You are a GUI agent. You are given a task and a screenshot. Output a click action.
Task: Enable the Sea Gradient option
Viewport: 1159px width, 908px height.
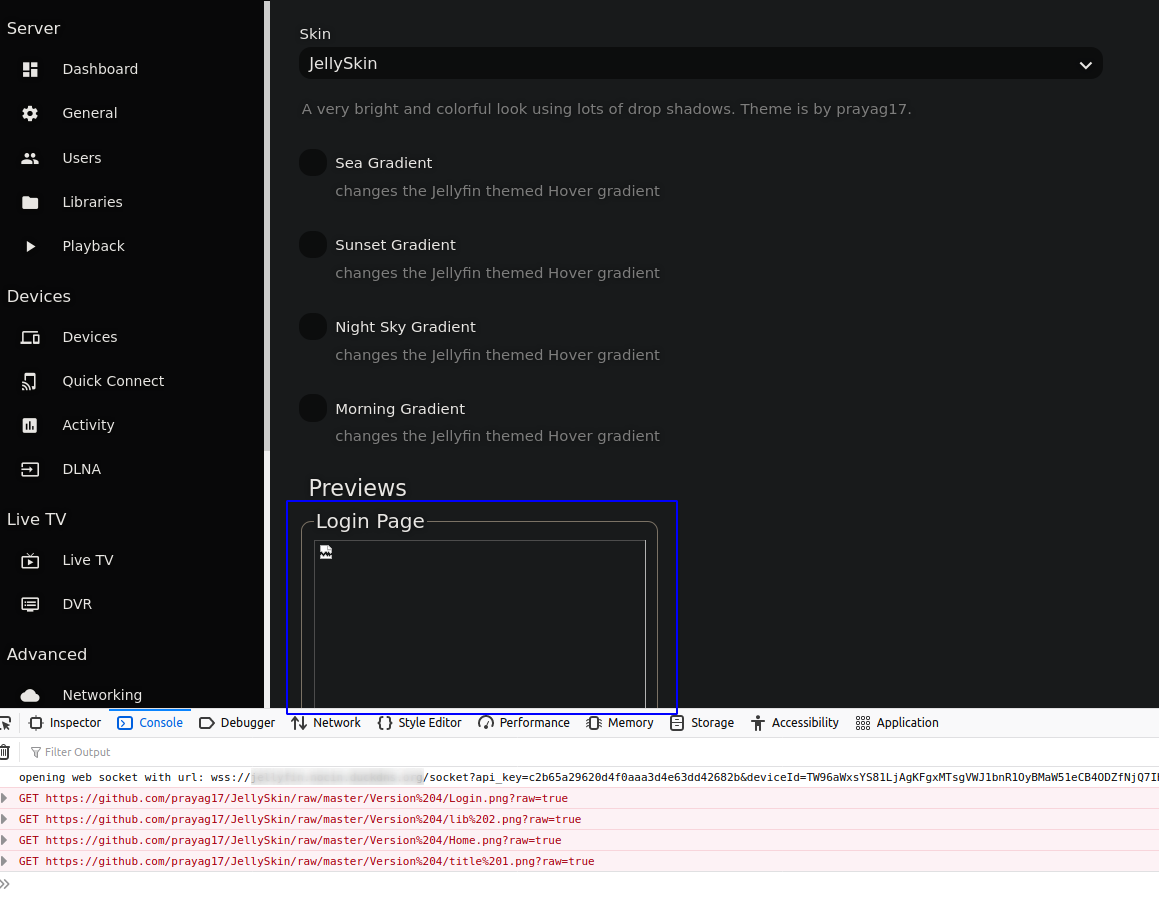point(312,162)
